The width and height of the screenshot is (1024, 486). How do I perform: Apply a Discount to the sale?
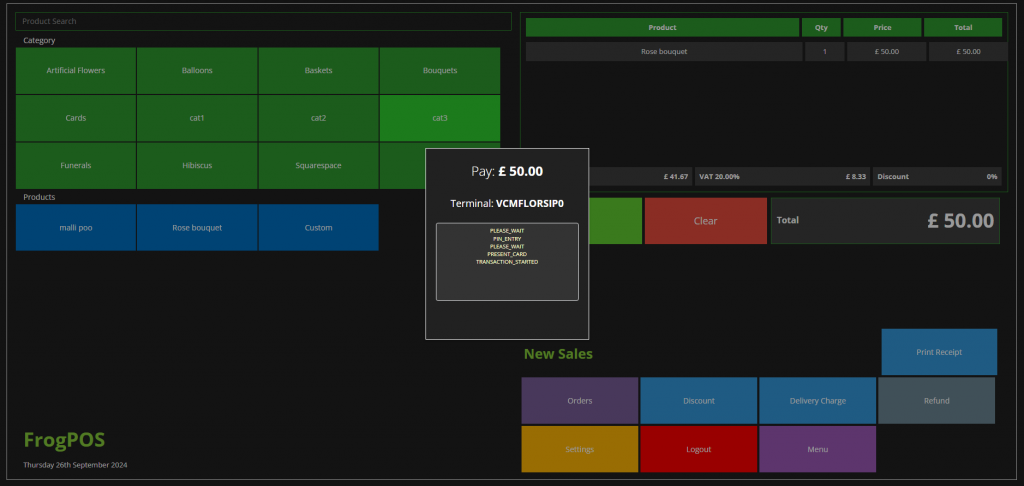[699, 401]
